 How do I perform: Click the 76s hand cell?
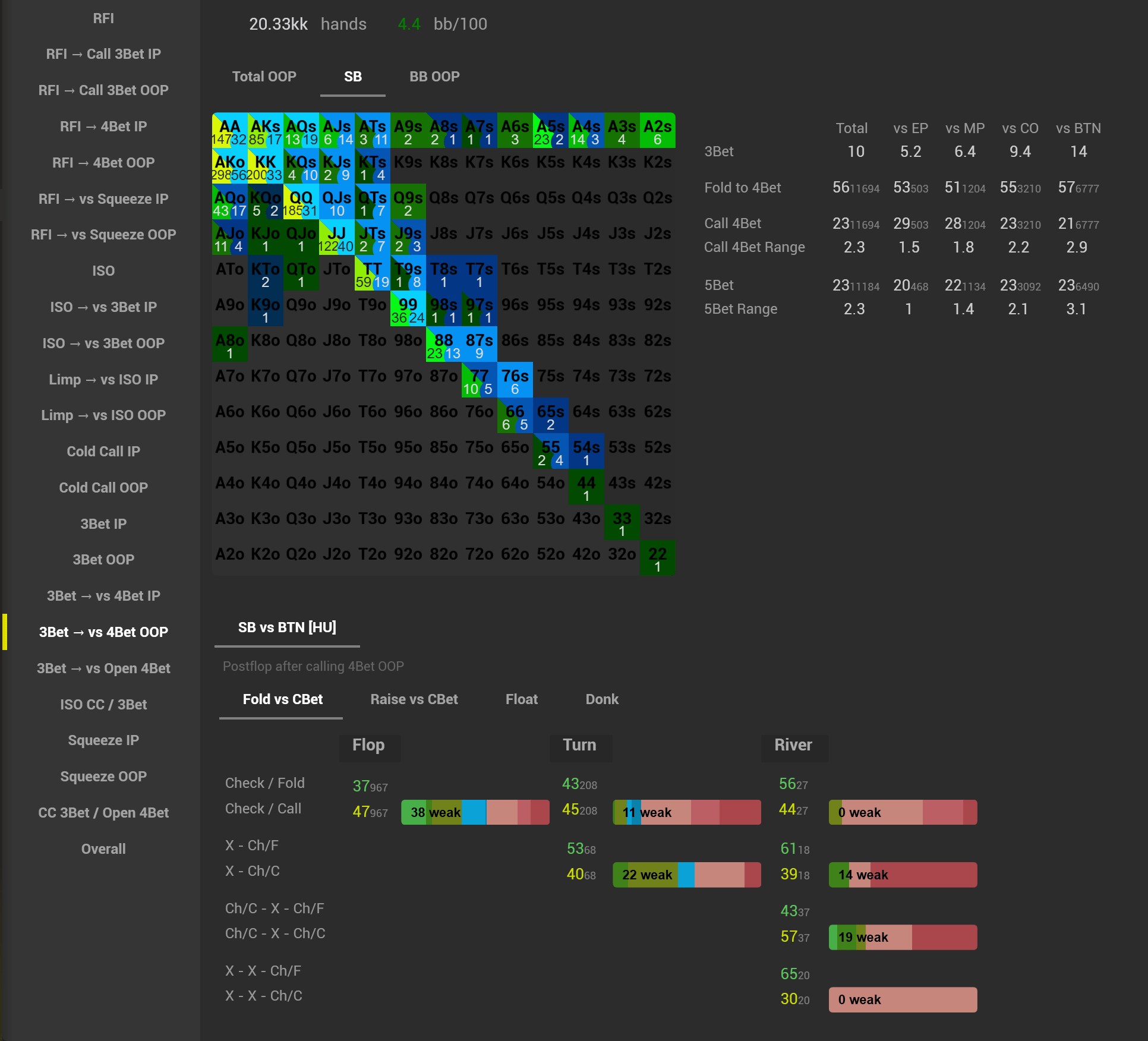(515, 380)
